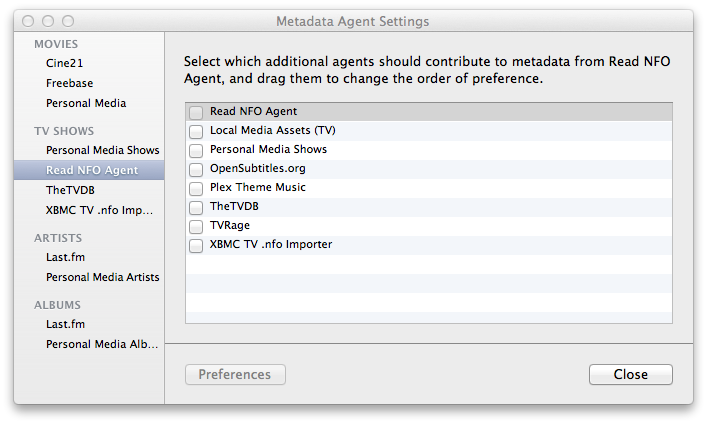Select TheTVDB under TV Shows sidebar
Viewport: 707px width, 424px height.
tap(70, 189)
